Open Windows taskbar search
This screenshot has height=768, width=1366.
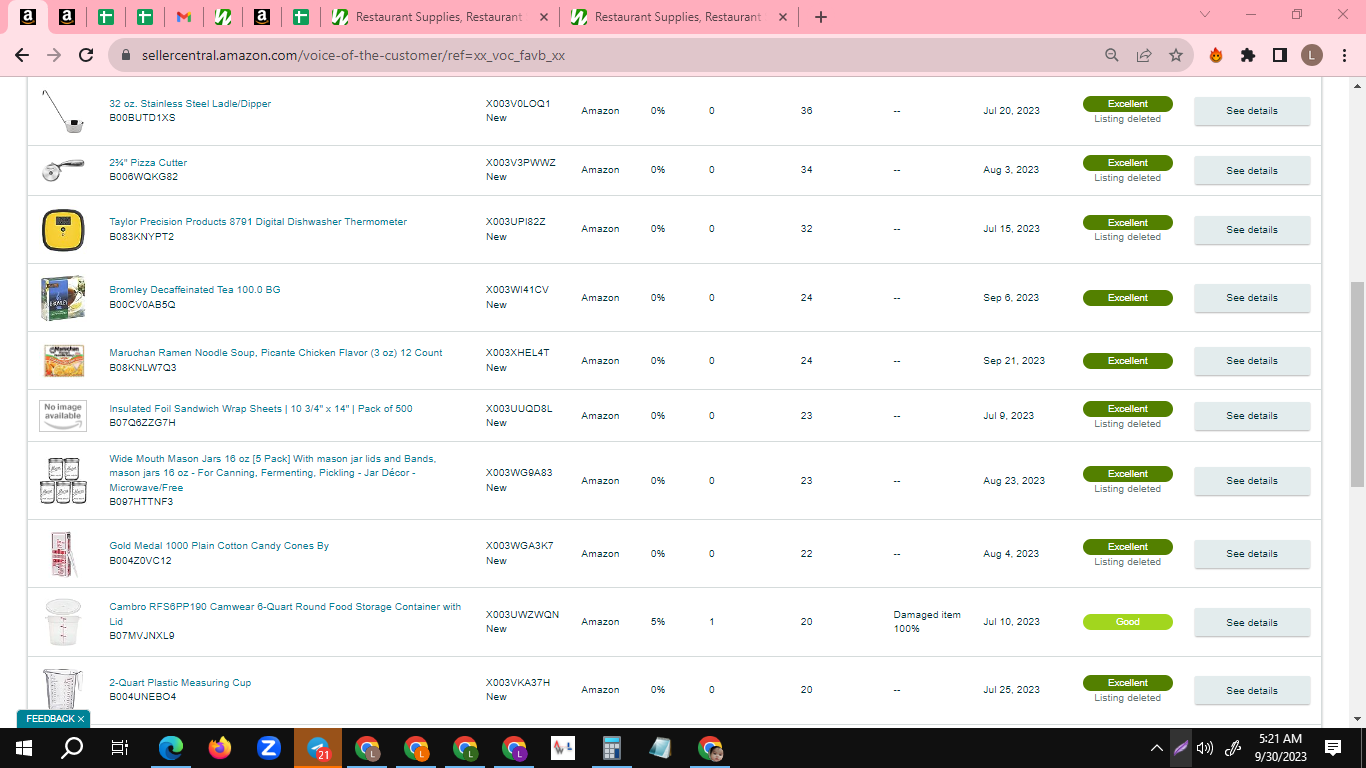click(72, 748)
